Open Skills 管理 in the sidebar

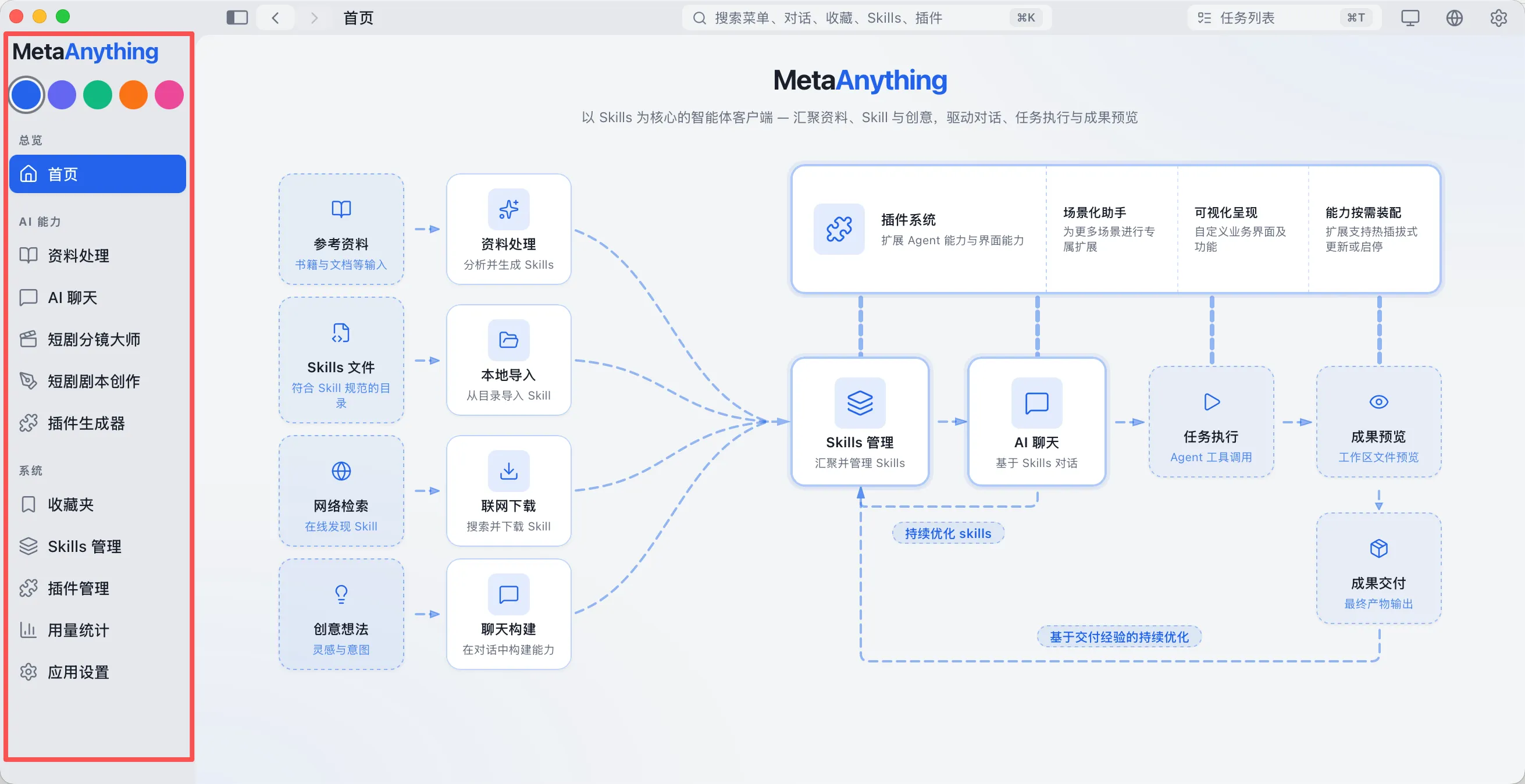[x=98, y=547]
